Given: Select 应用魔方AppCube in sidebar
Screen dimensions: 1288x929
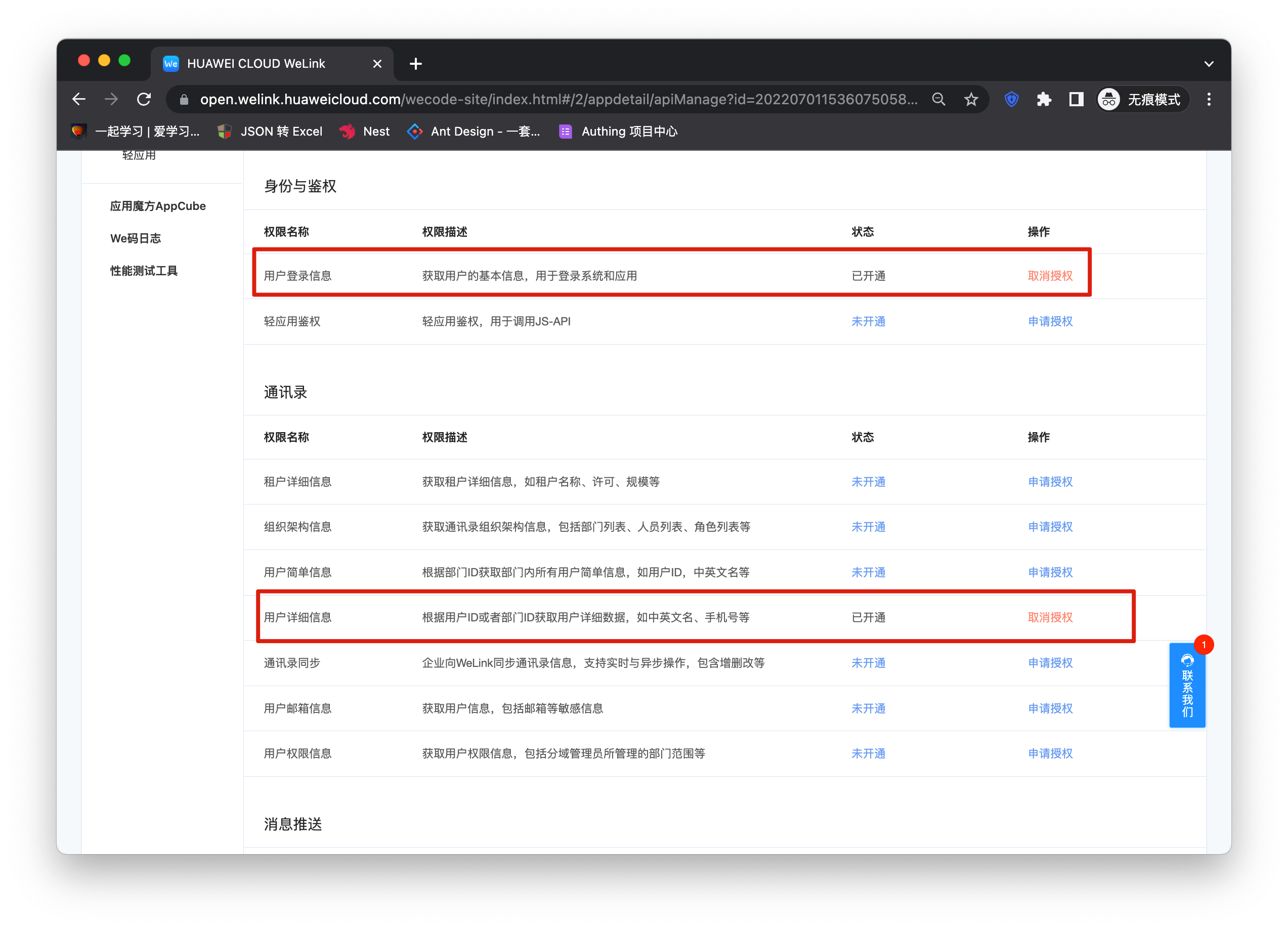Looking at the screenshot, I should (158, 206).
